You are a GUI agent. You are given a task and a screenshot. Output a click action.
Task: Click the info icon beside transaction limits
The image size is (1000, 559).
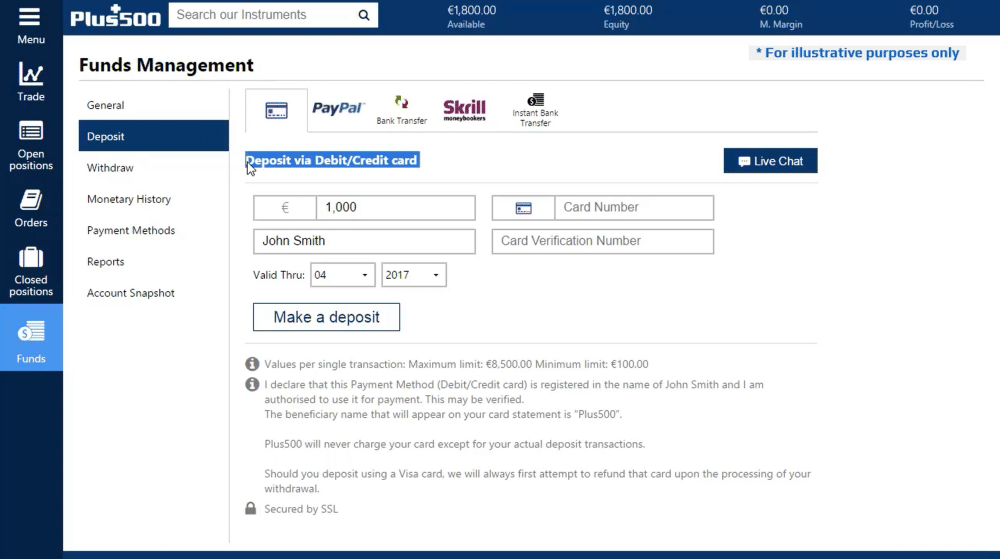pyautogui.click(x=252, y=364)
